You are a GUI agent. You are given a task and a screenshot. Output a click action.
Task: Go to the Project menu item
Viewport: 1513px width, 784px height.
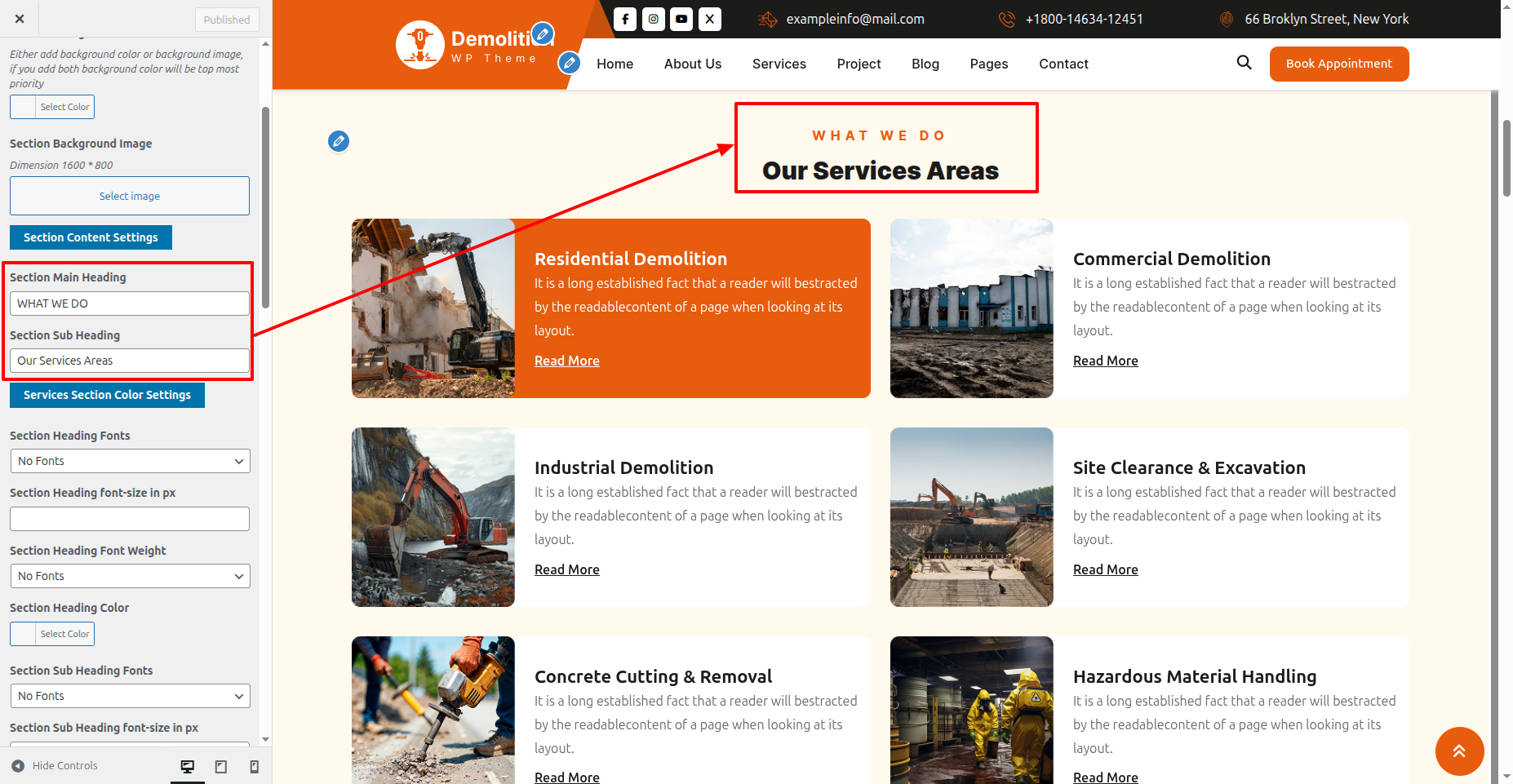click(859, 64)
